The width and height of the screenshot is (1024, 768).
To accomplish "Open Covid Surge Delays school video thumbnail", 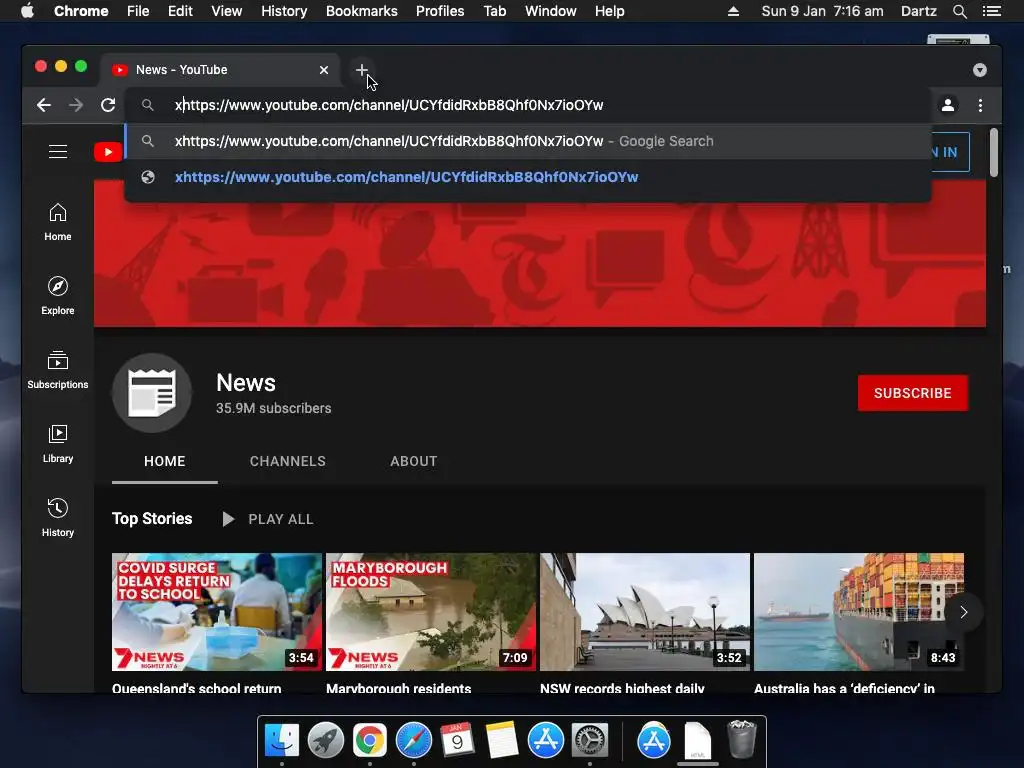I will [x=217, y=612].
